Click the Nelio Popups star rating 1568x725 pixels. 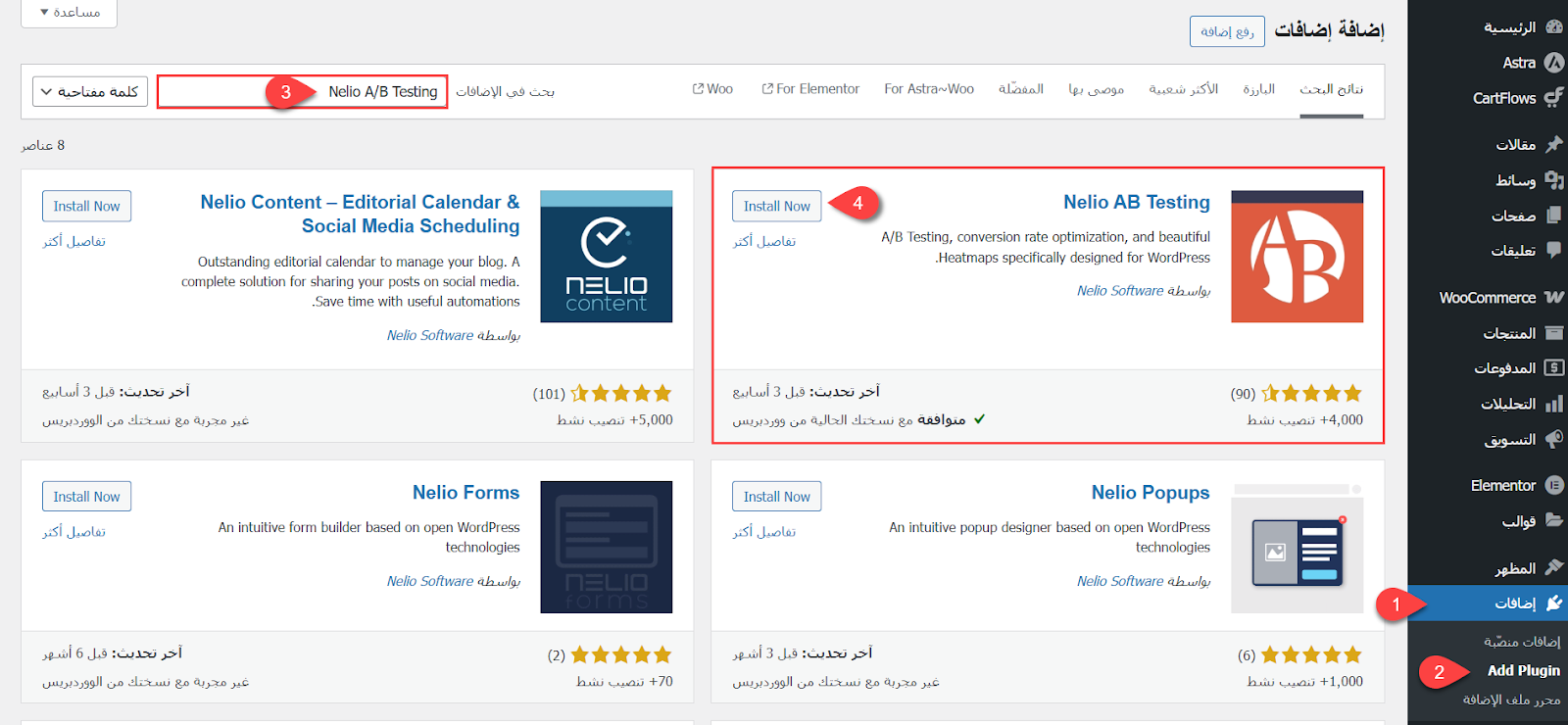click(1311, 654)
